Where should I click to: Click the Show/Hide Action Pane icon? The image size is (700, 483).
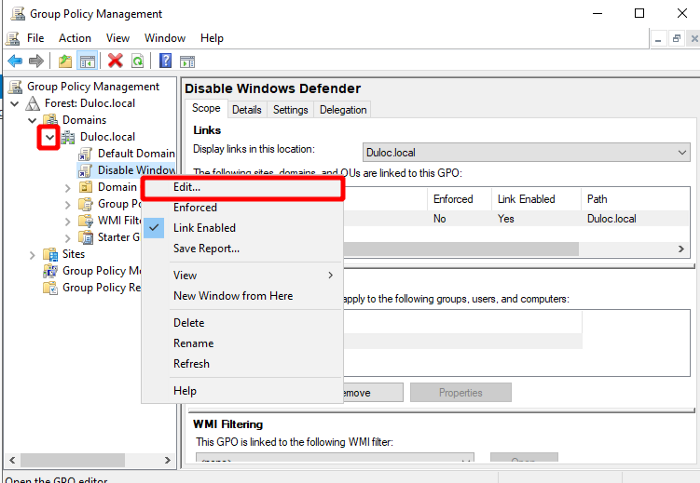(188, 61)
